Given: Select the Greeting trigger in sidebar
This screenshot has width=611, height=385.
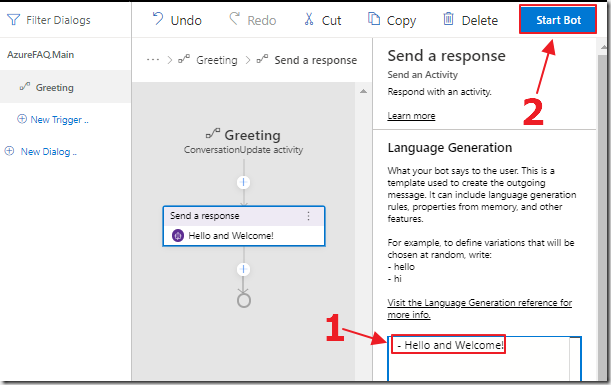Looking at the screenshot, I should point(65,87).
